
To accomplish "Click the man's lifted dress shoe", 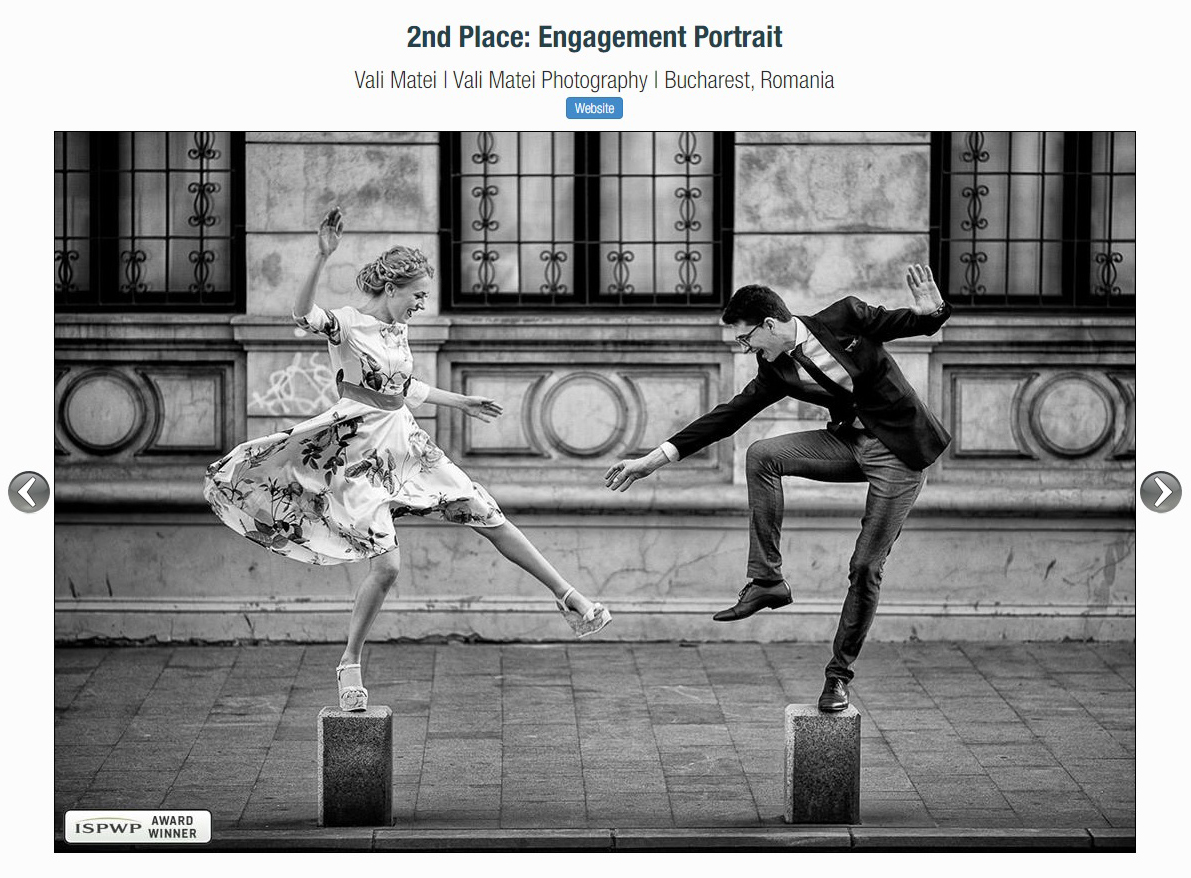I will [754, 601].
